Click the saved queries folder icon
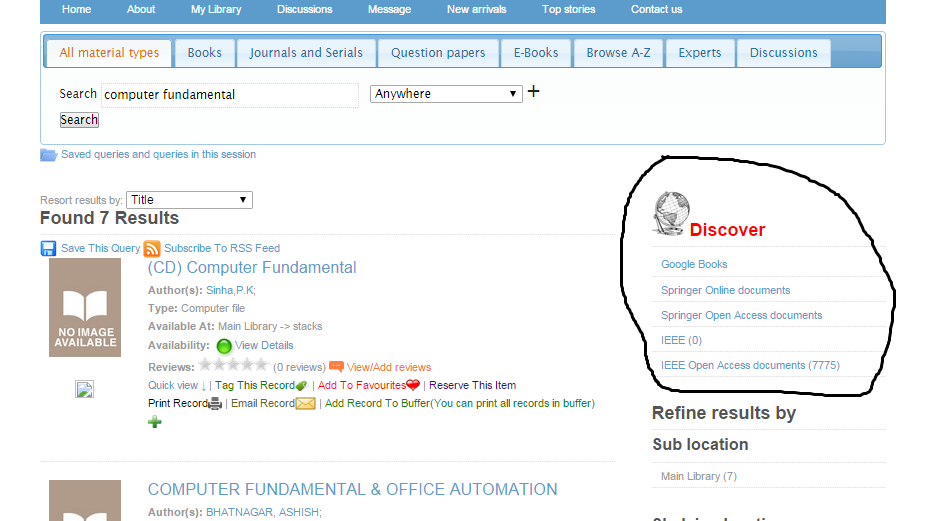This screenshot has height=521, width=925. click(x=48, y=155)
